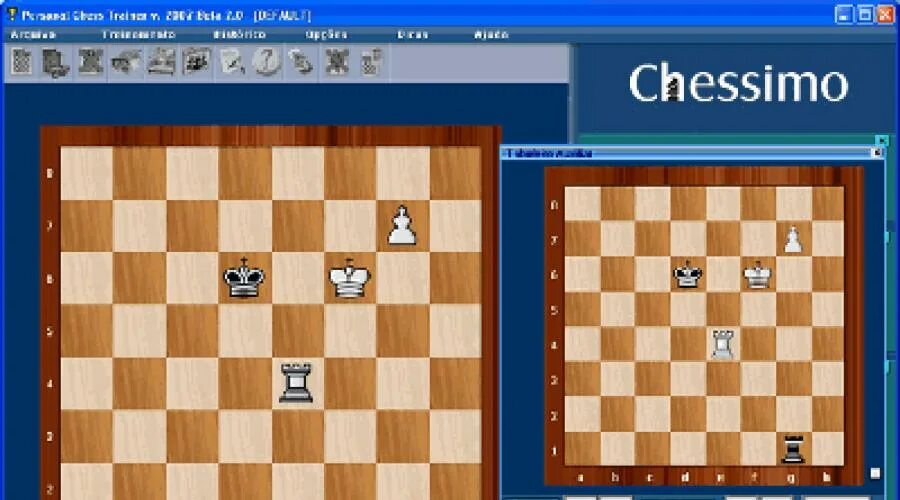Image resolution: width=900 pixels, height=500 pixels.
Task: Click the white pawn on the auxiliary board
Action: tap(793, 239)
